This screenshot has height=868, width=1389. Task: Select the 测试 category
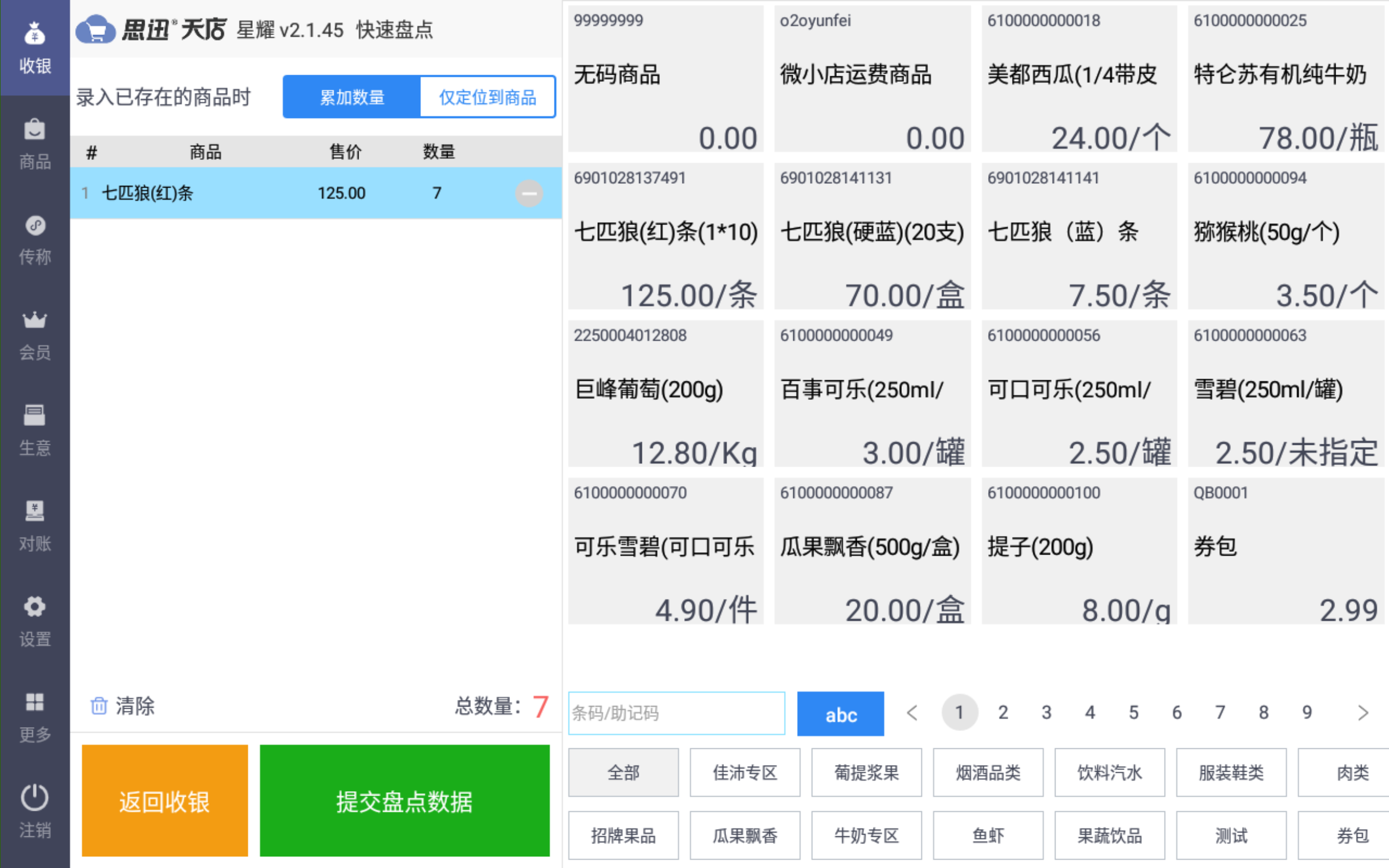[x=1232, y=836]
